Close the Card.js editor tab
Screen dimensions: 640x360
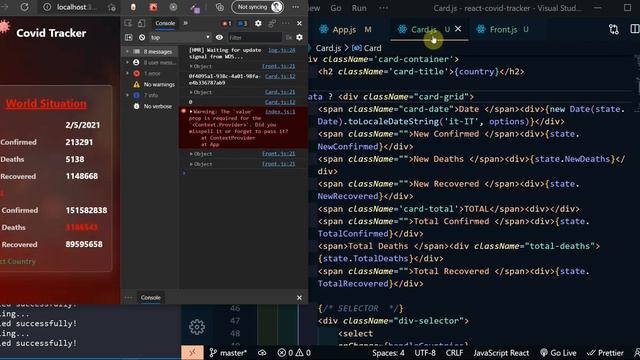tap(458, 29)
